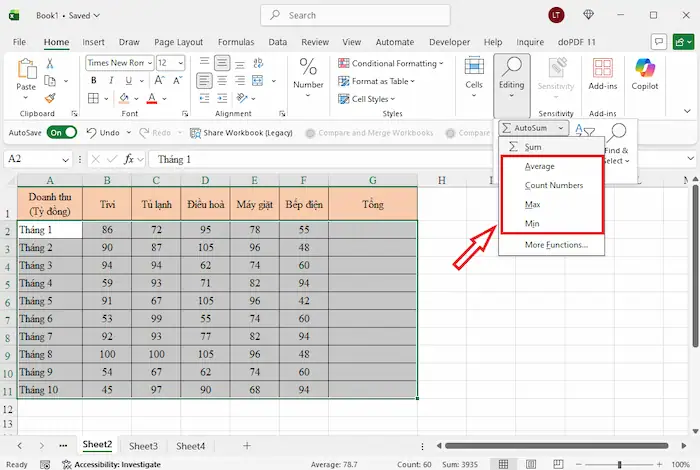The image size is (700, 470).
Task: Choose Max in the AutoSum dropdown list
Action: pyautogui.click(x=532, y=204)
